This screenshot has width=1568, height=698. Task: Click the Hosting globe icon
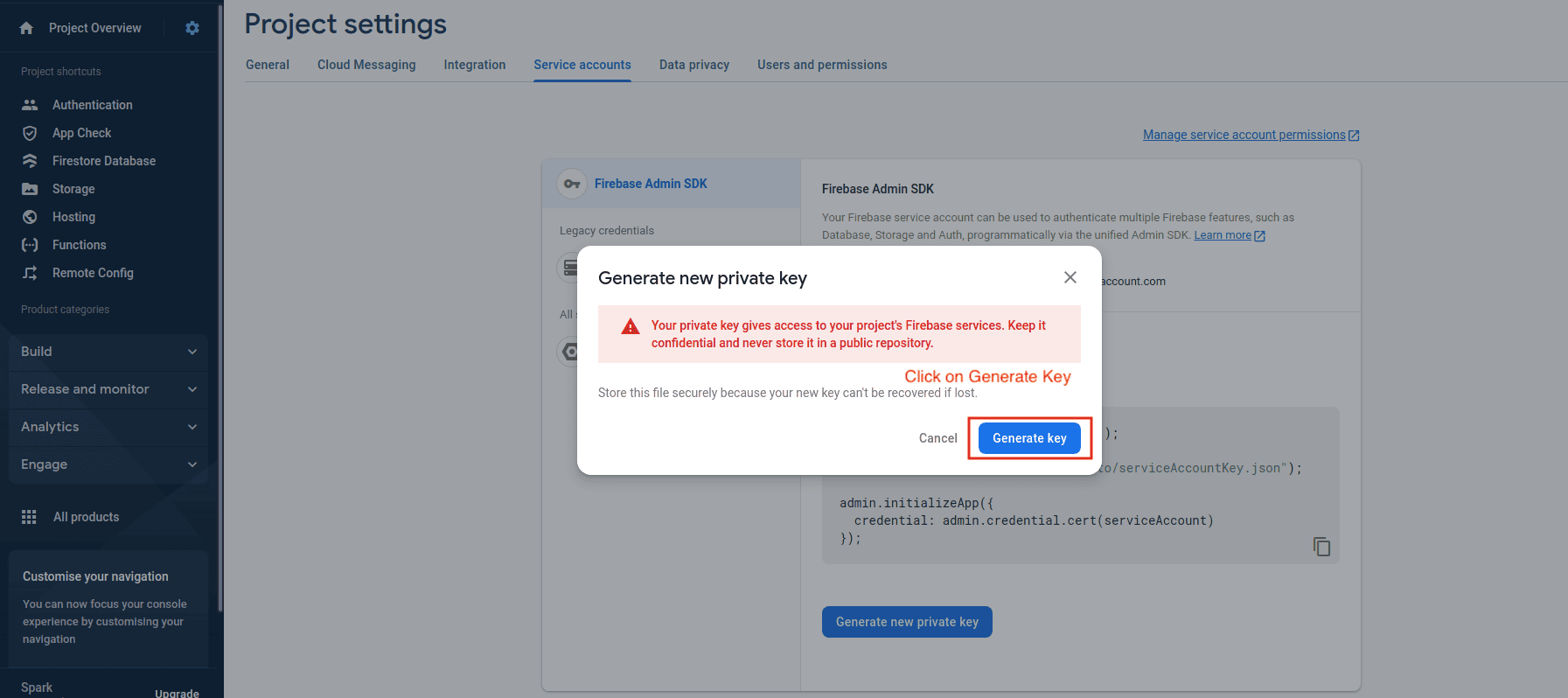click(30, 217)
